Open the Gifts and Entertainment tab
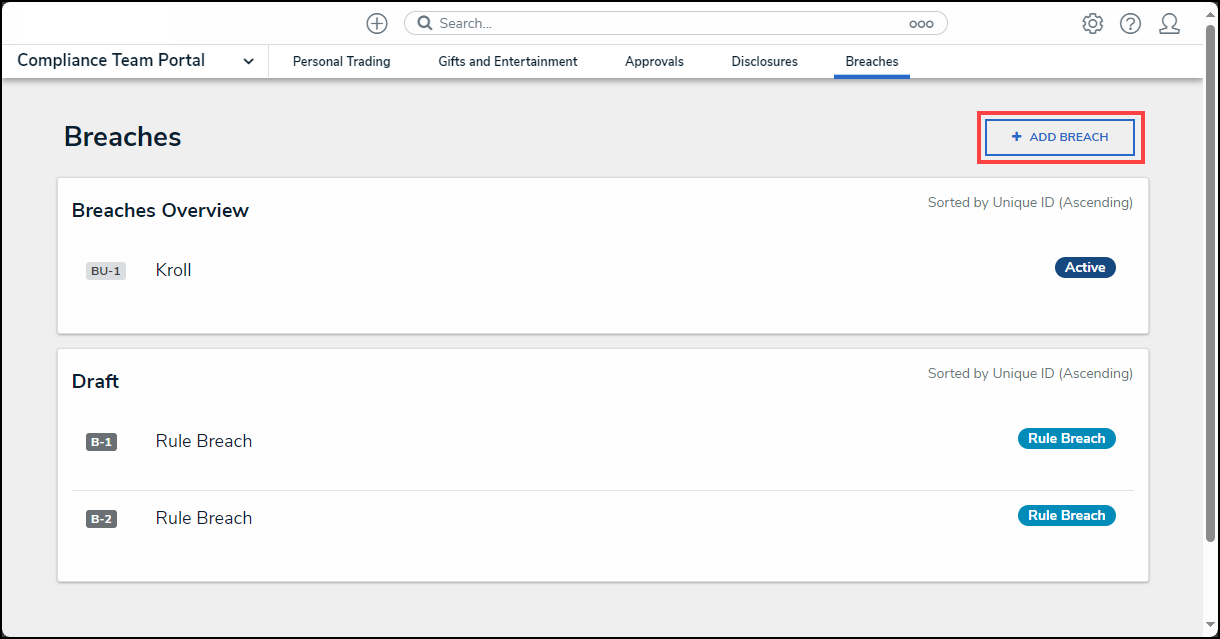Screen dimensions: 1220x639 tap(507, 62)
